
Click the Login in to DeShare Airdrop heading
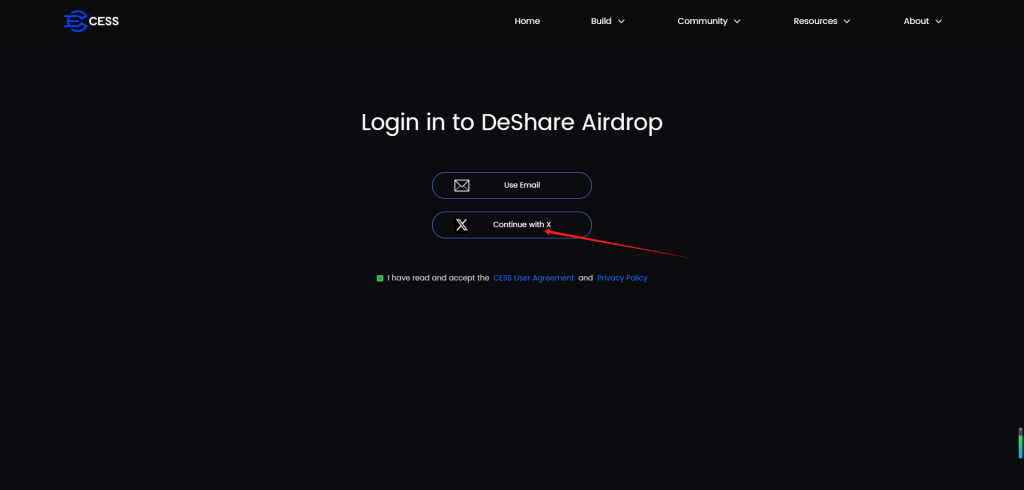[x=512, y=122]
